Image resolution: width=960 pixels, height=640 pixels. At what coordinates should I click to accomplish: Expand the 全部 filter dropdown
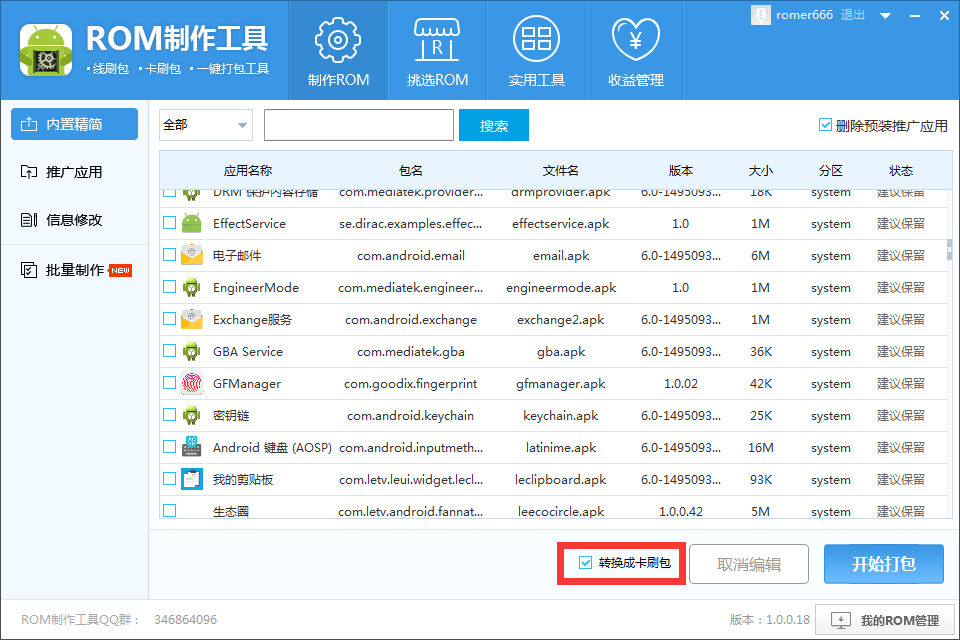coord(243,126)
